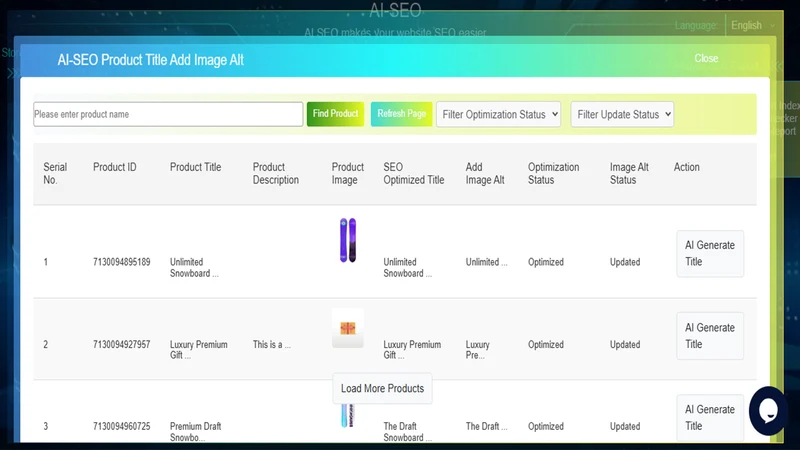The image size is (800, 450).
Task: Click the Updated status in row 3
Action: [625, 426]
